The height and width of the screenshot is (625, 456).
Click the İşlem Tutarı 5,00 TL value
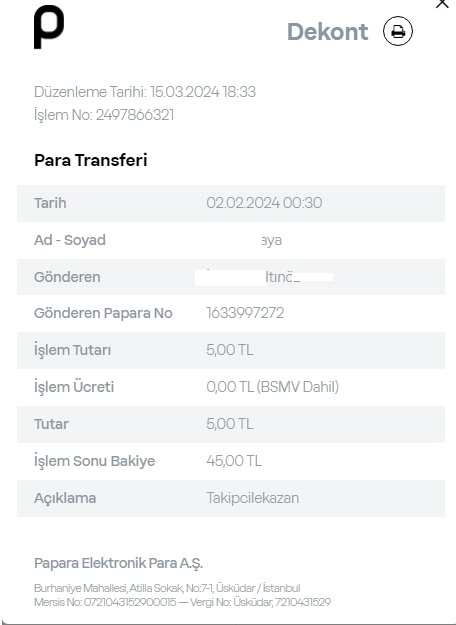pos(230,350)
